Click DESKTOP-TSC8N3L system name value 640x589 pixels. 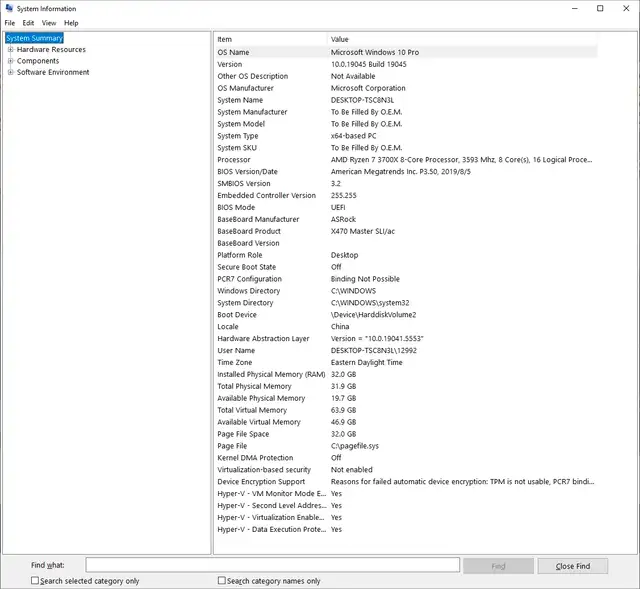click(x=362, y=100)
